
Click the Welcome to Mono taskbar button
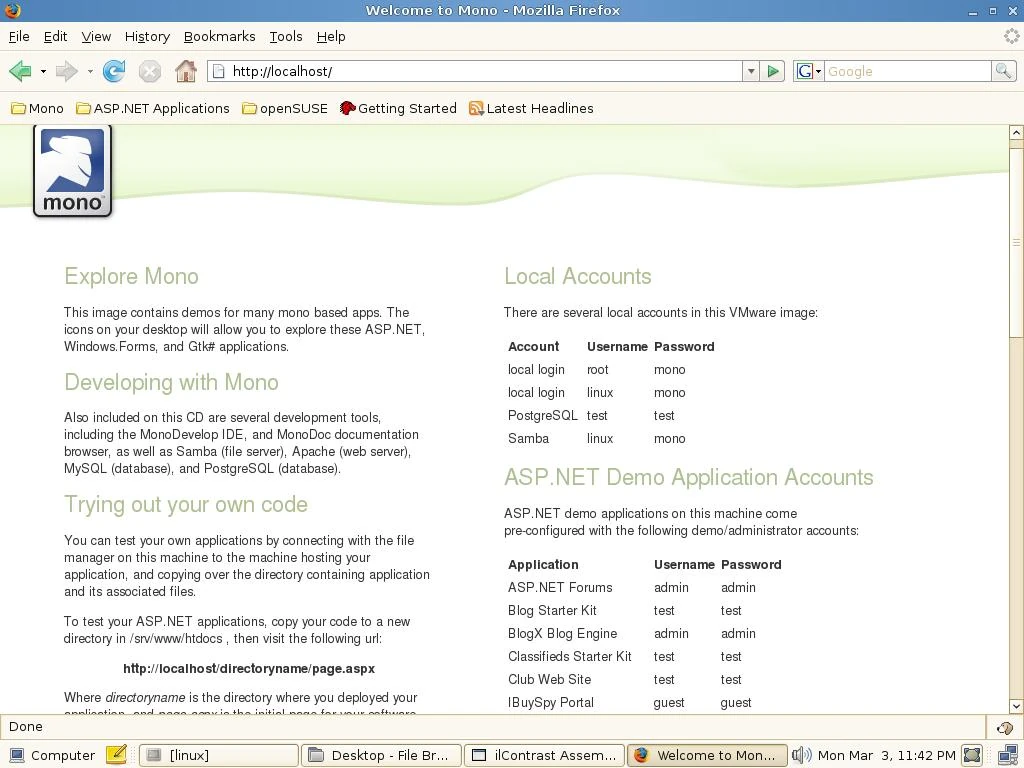[x=707, y=756]
